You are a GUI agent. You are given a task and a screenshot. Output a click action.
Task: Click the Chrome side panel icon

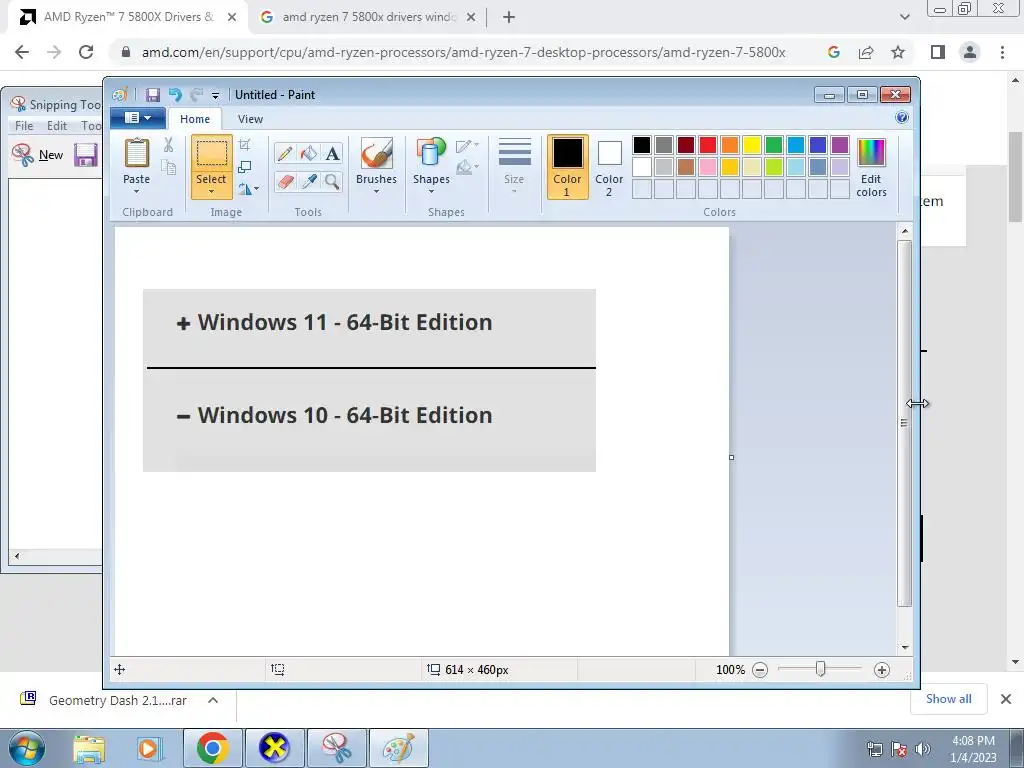click(938, 52)
